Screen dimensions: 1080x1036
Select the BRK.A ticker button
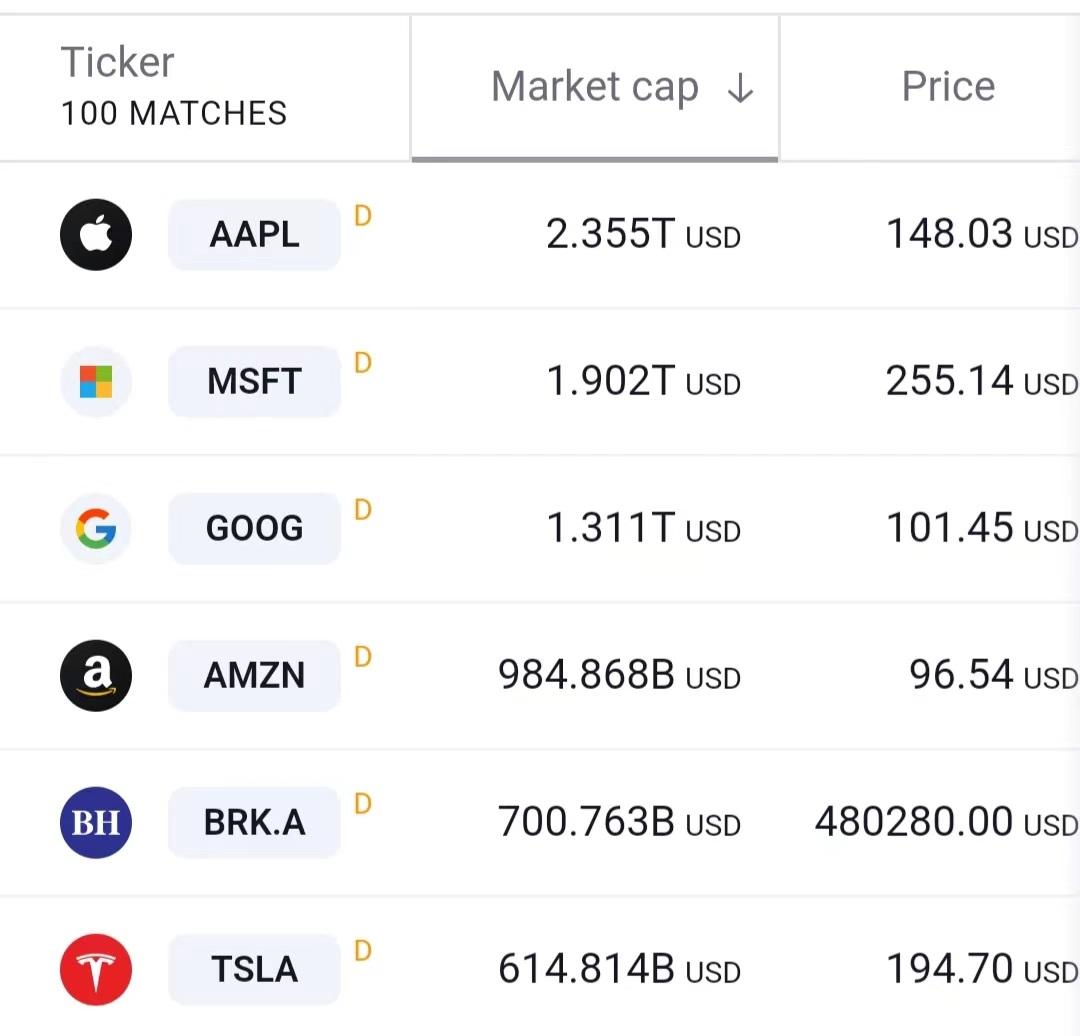tap(254, 822)
